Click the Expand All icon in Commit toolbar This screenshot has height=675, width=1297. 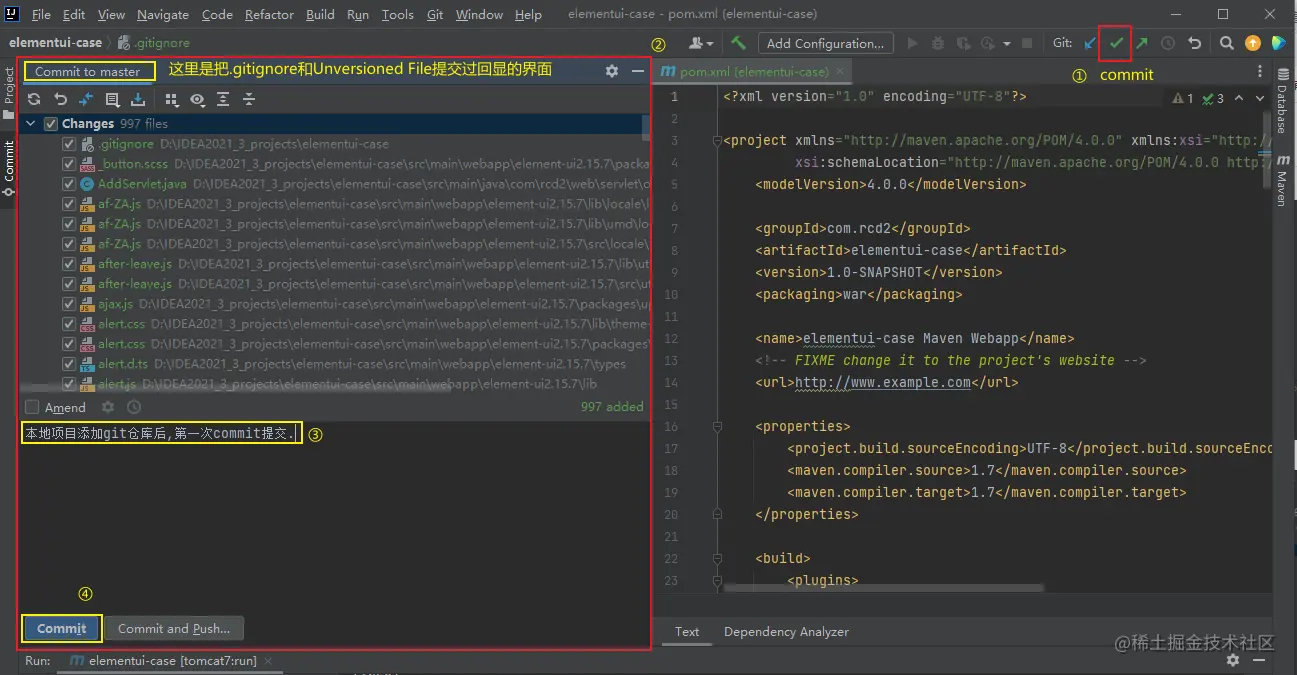click(222, 99)
